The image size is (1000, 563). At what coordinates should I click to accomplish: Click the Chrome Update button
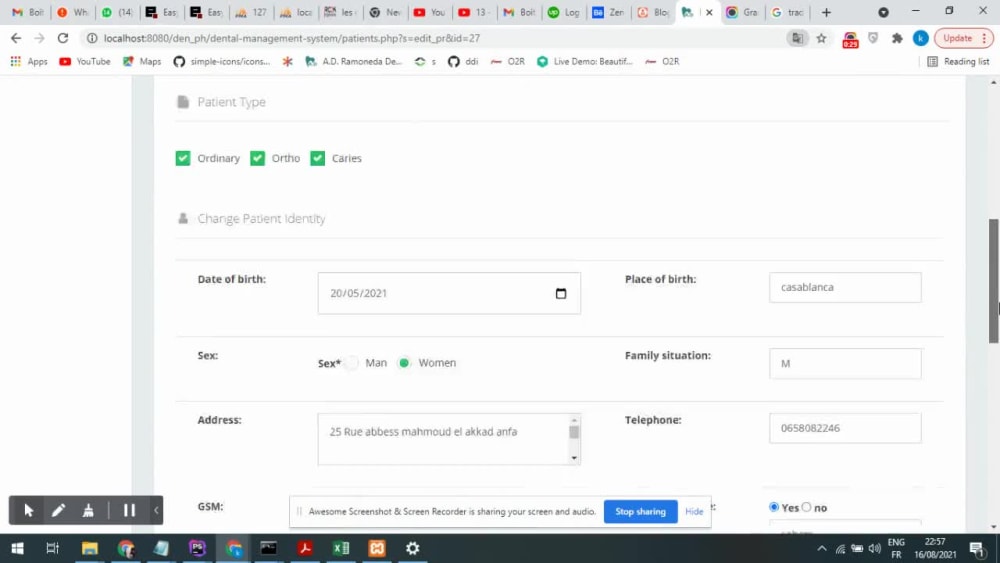[x=964, y=38]
